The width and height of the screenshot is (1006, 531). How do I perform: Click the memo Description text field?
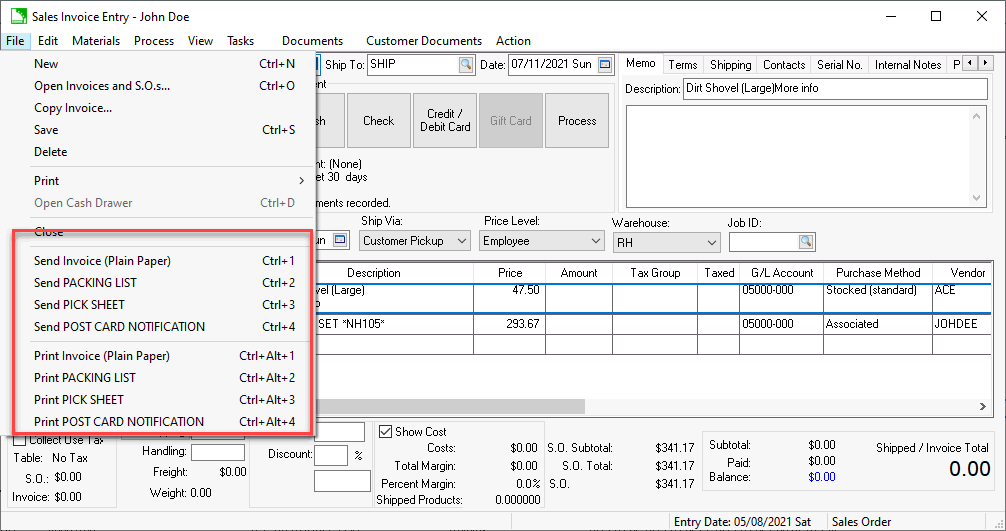click(x=834, y=88)
